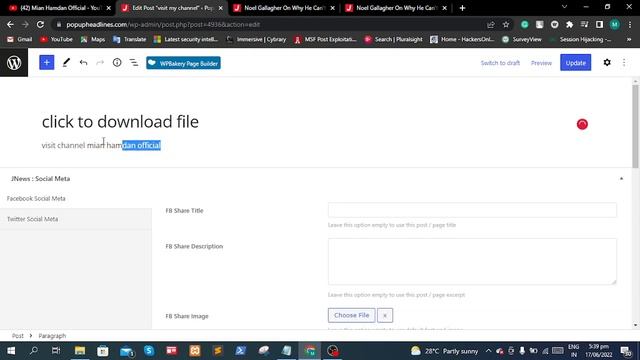Switch to second Noel Gallagher browser tab
This screenshot has height=360, width=640.
coord(396,8)
